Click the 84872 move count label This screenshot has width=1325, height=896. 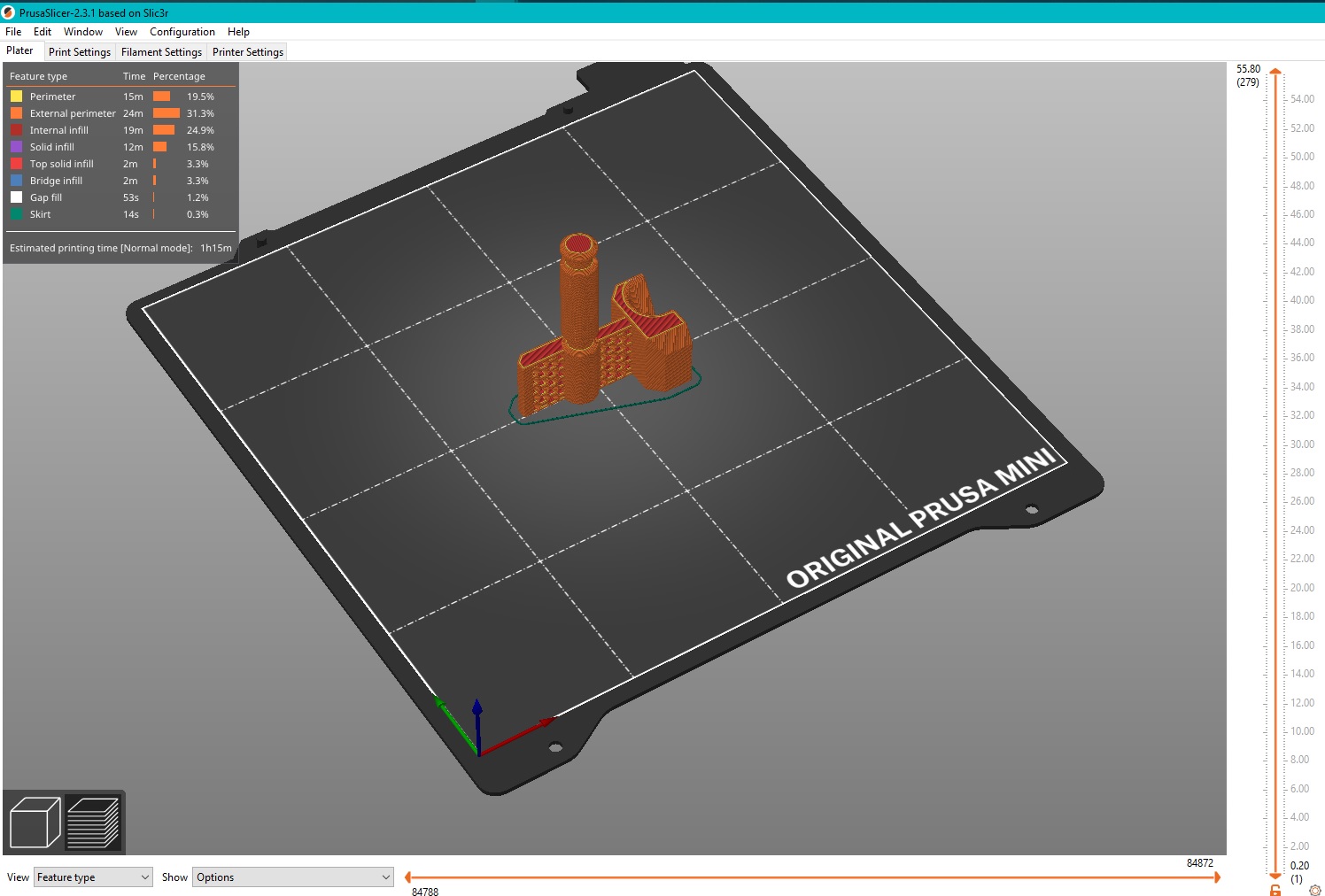[x=1200, y=863]
